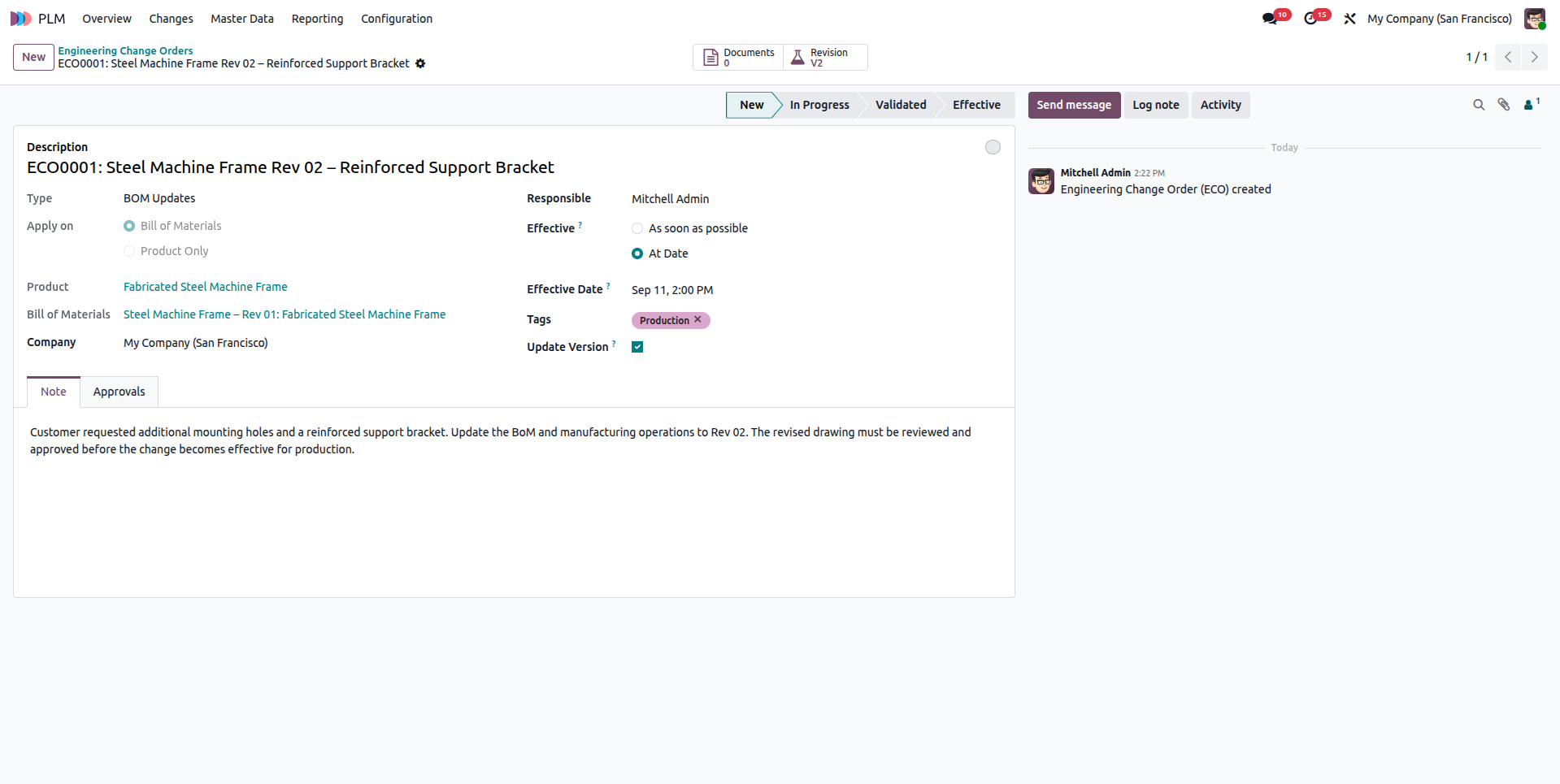Go to previous record arrow
Screen dimensions: 1560x784
coord(1508,57)
